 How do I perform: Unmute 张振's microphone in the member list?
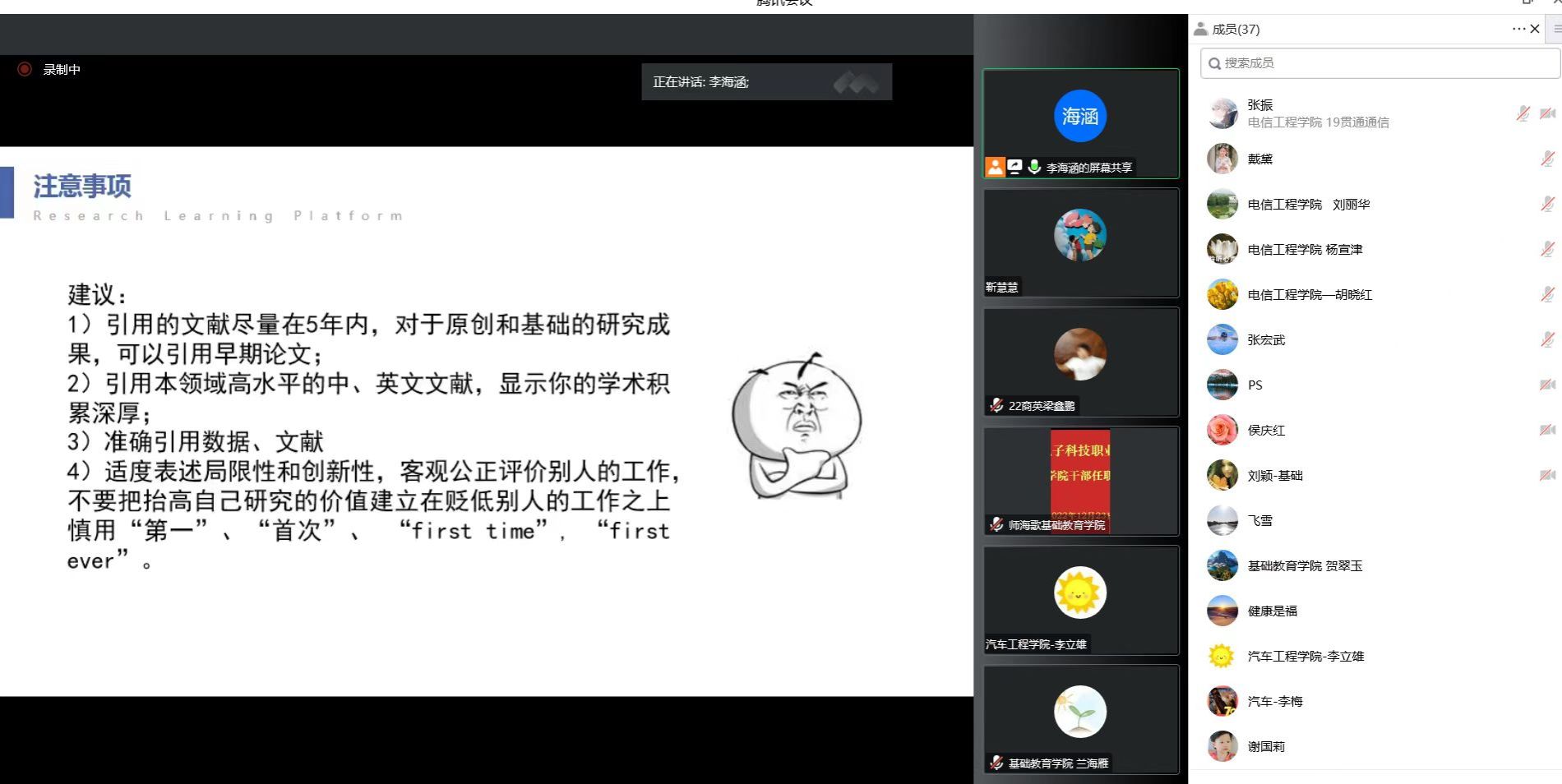1523,113
